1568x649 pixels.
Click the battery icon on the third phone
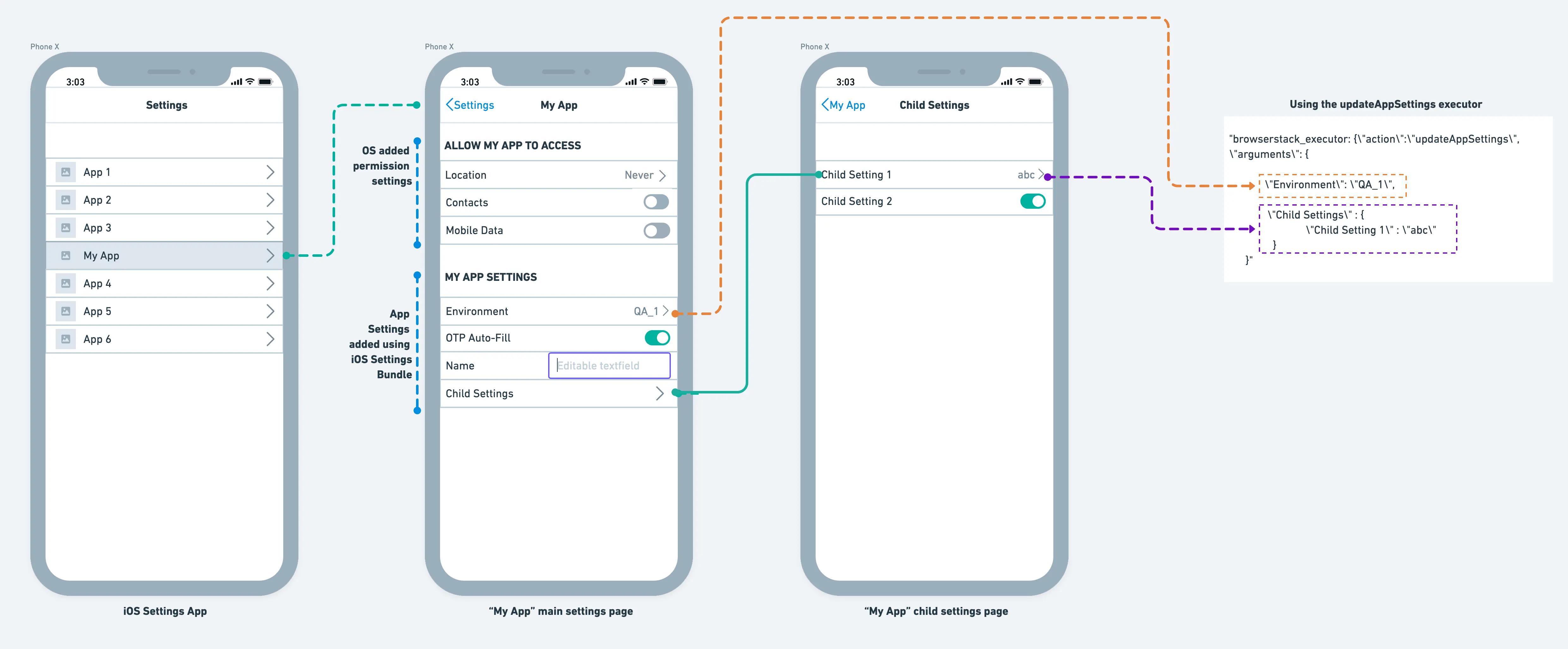[1035, 82]
